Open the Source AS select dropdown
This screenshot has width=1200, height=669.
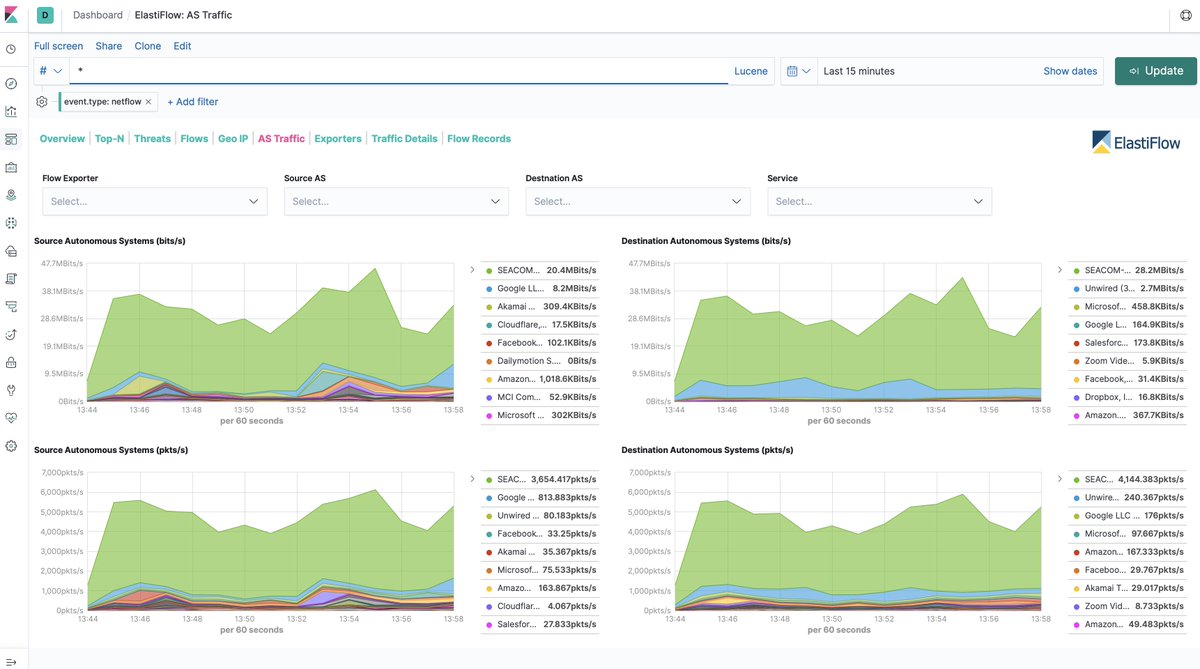click(396, 201)
